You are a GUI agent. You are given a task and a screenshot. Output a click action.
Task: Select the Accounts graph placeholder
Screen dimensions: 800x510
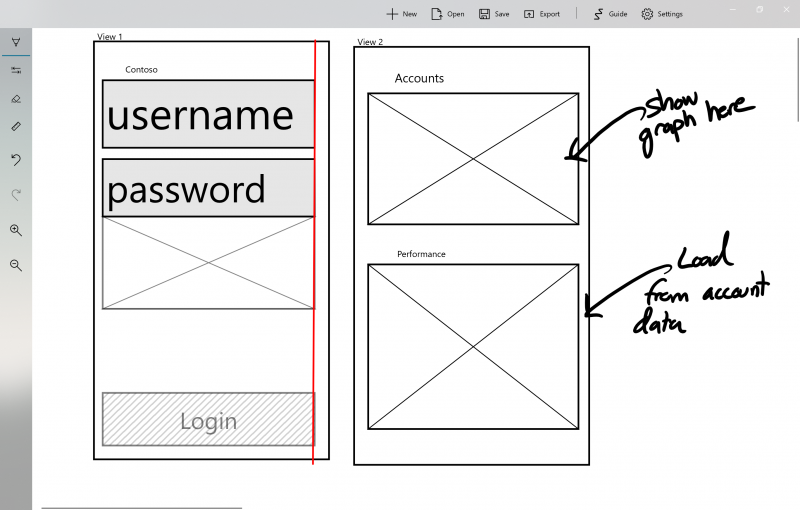[473, 159]
